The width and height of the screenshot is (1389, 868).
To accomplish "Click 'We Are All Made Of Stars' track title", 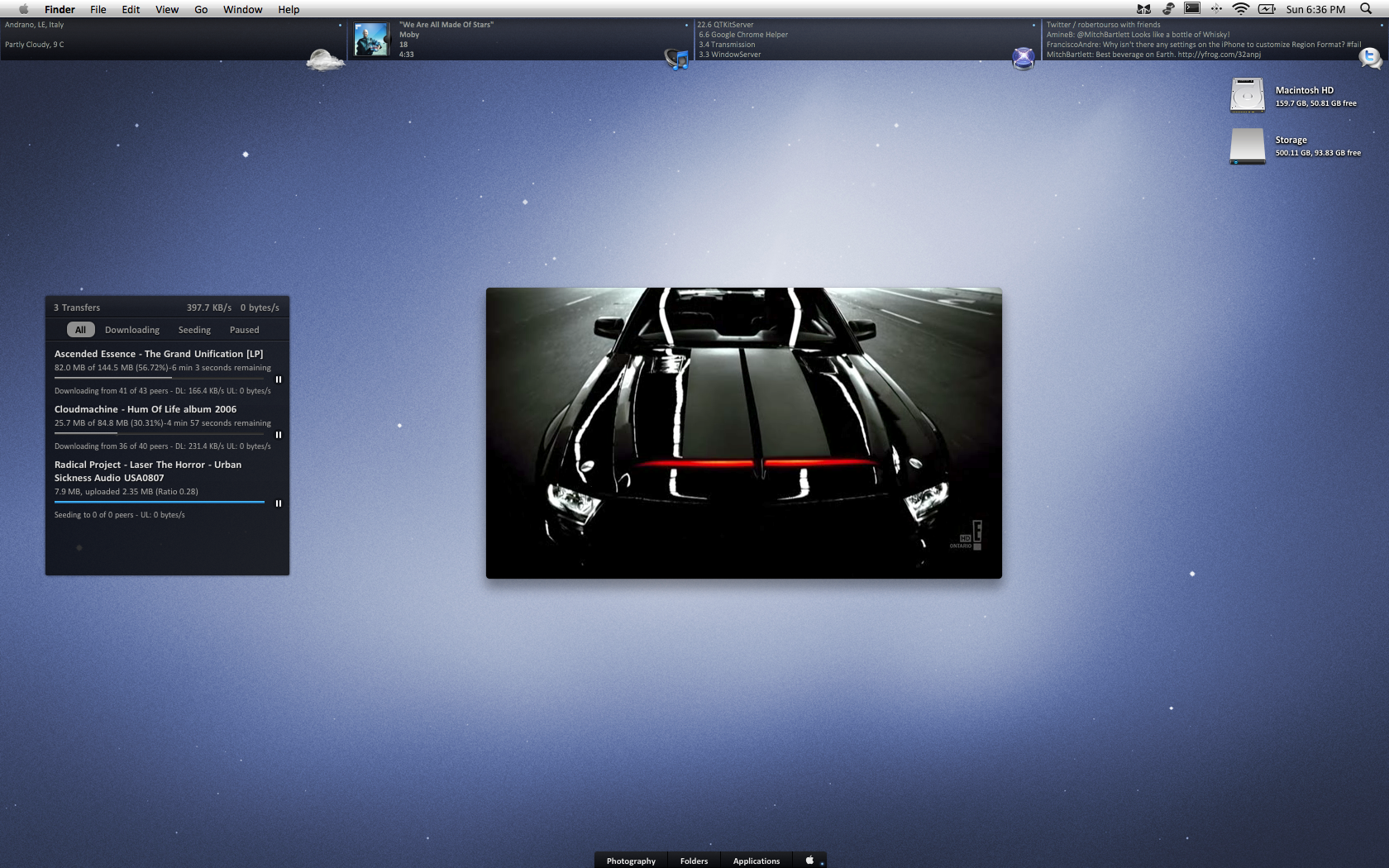I will tap(446, 25).
